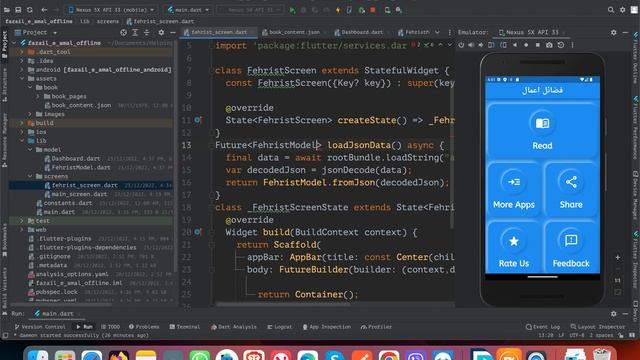Collapse the assets folder
The image size is (640, 360).
click(22, 78)
